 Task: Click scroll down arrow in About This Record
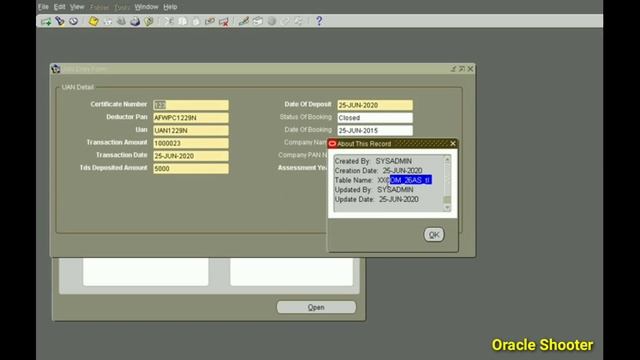click(447, 207)
